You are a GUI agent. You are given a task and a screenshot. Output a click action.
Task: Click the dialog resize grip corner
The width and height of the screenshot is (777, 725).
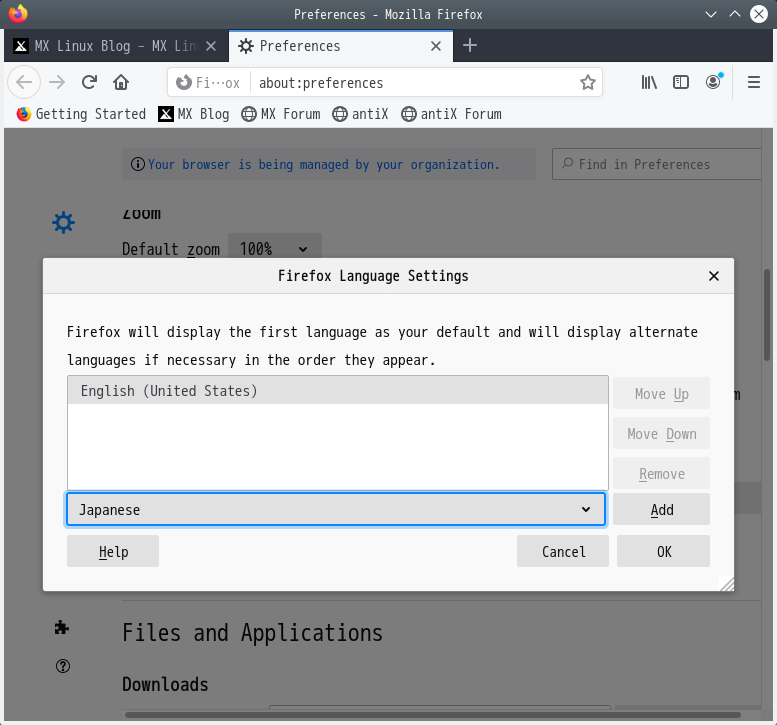tap(727, 584)
